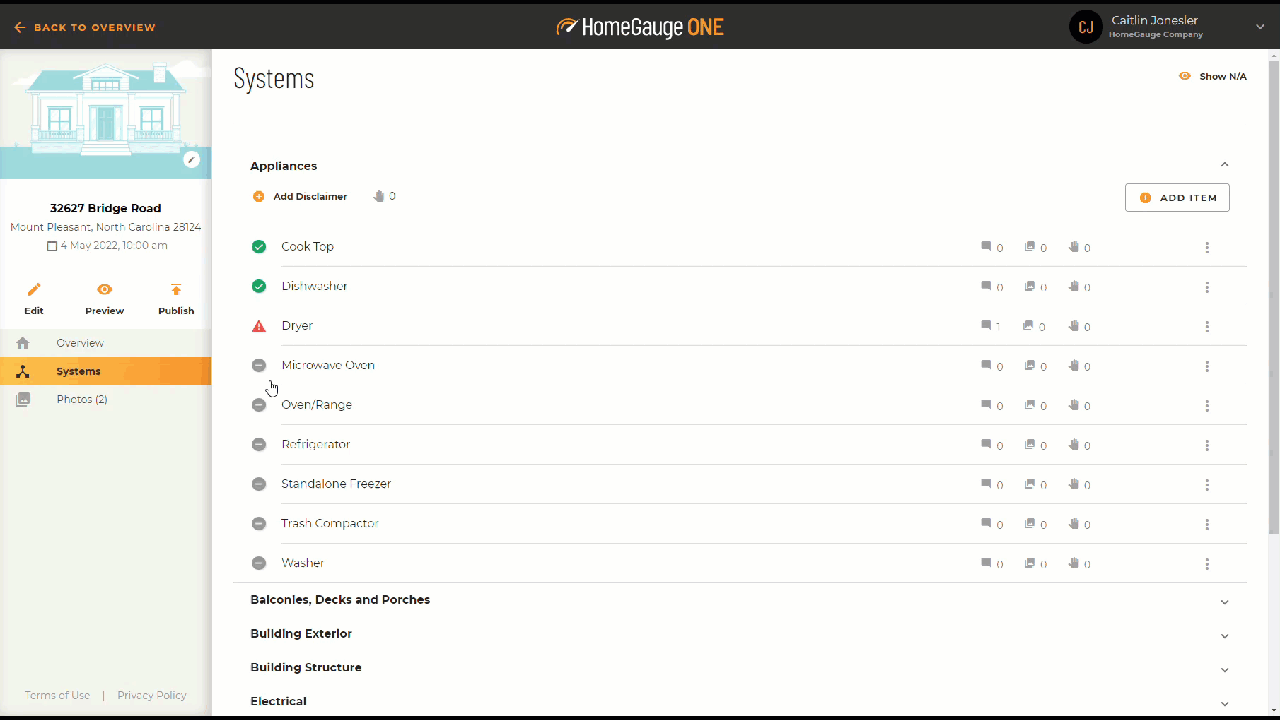
Task: Go to Overview in the sidebar
Action: (80, 343)
